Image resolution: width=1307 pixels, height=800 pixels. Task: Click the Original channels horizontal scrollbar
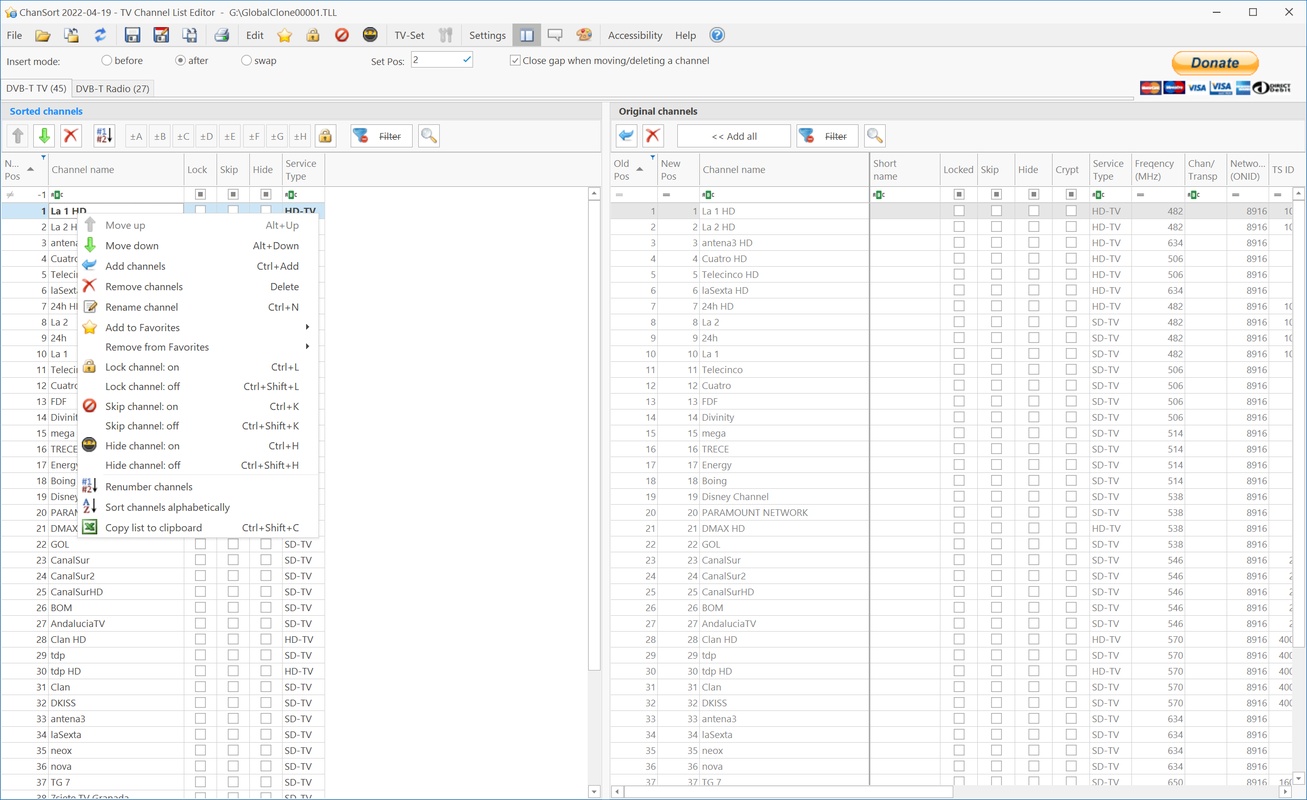[788, 792]
